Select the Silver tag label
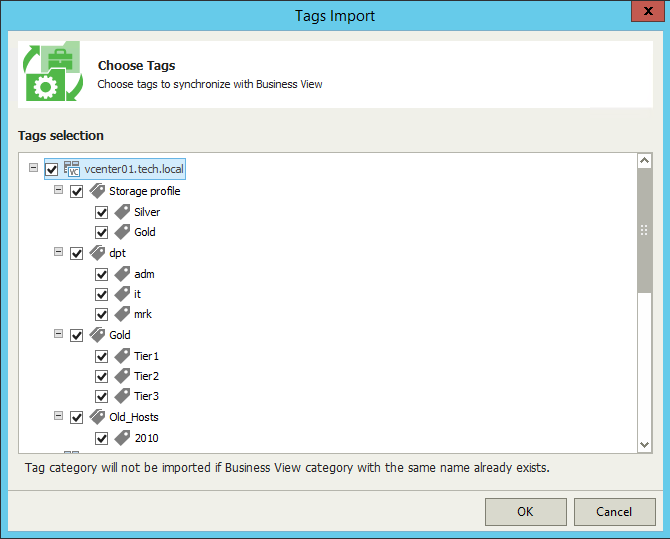670x539 pixels. point(147,212)
